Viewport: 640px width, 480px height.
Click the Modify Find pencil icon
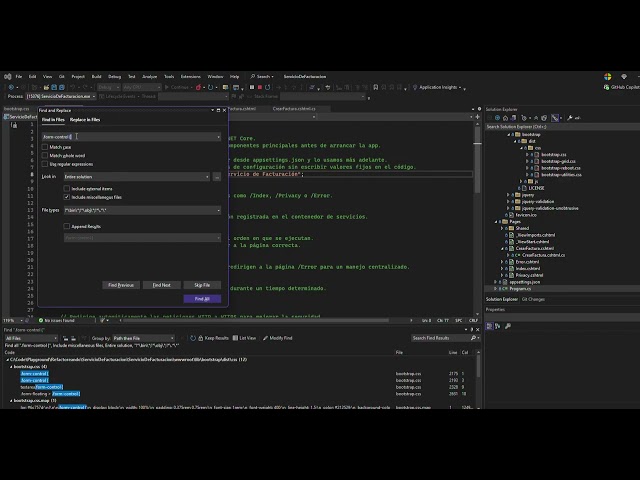[x=266, y=338]
